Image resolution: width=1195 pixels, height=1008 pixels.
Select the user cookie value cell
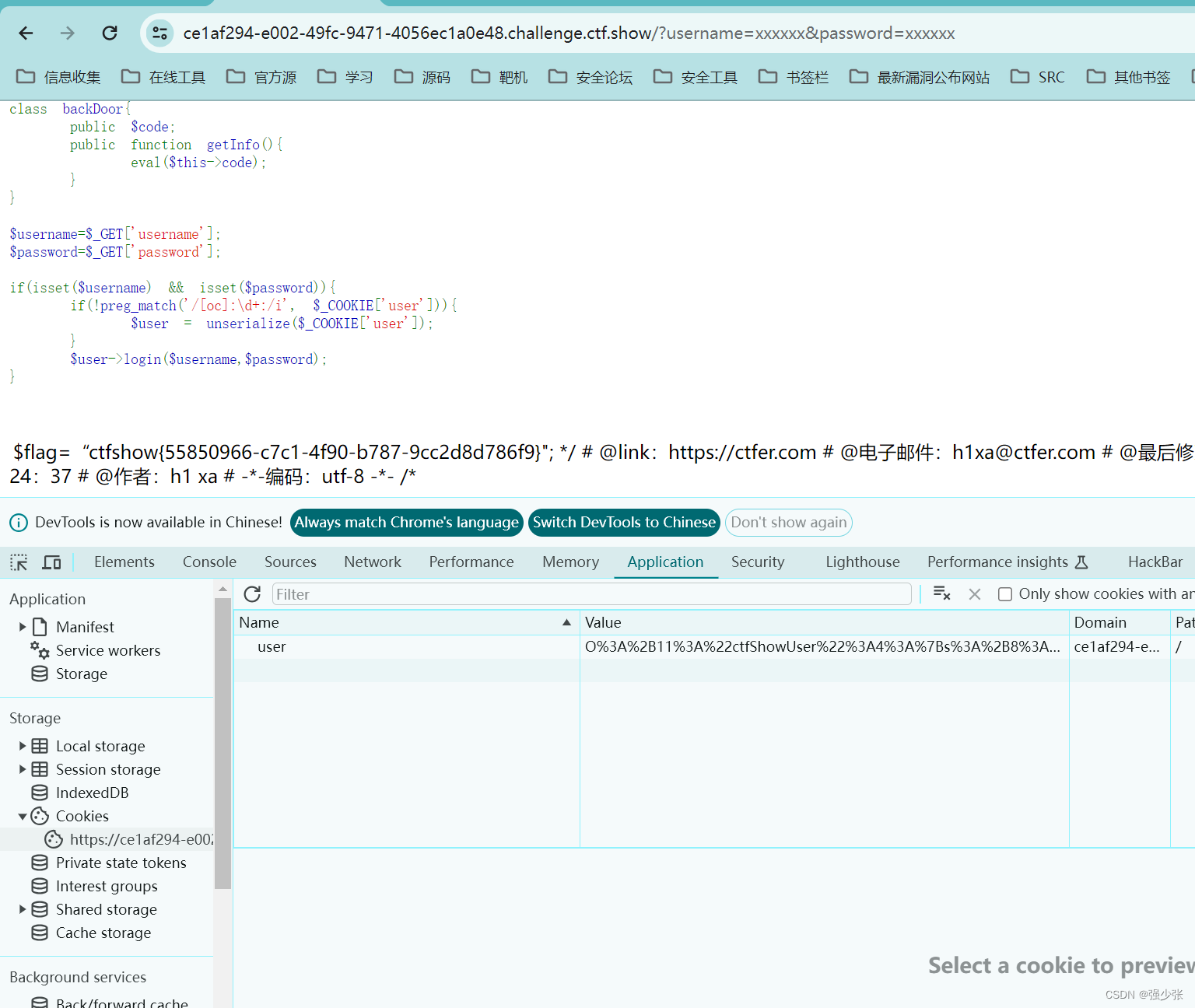[823, 646]
